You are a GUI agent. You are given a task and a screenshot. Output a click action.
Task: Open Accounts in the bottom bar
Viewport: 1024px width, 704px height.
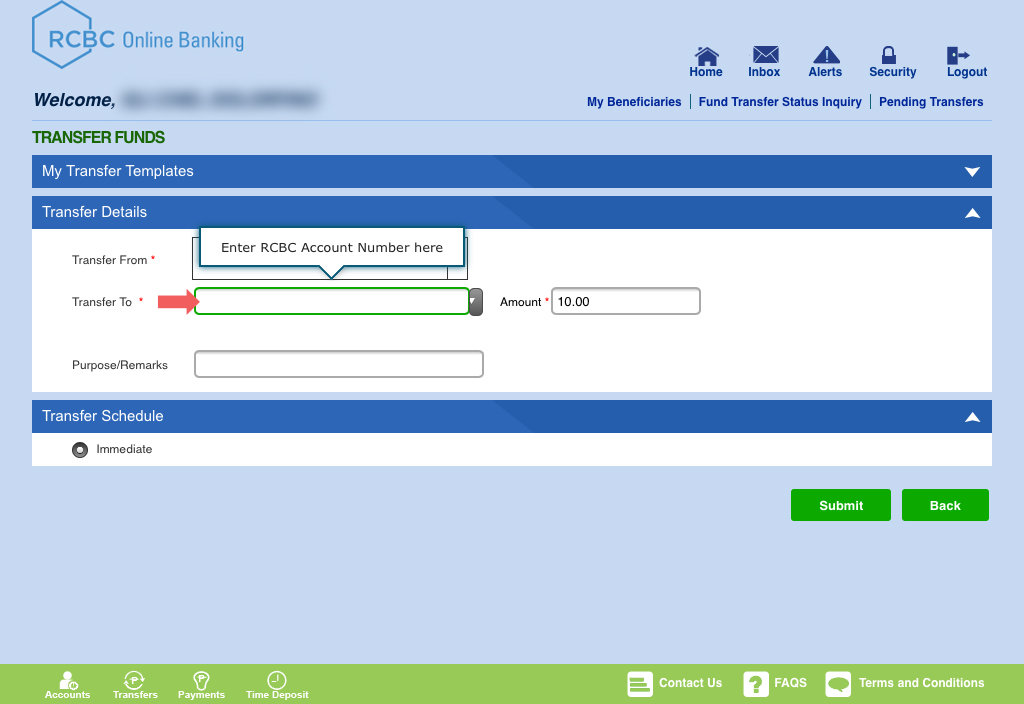(x=67, y=685)
